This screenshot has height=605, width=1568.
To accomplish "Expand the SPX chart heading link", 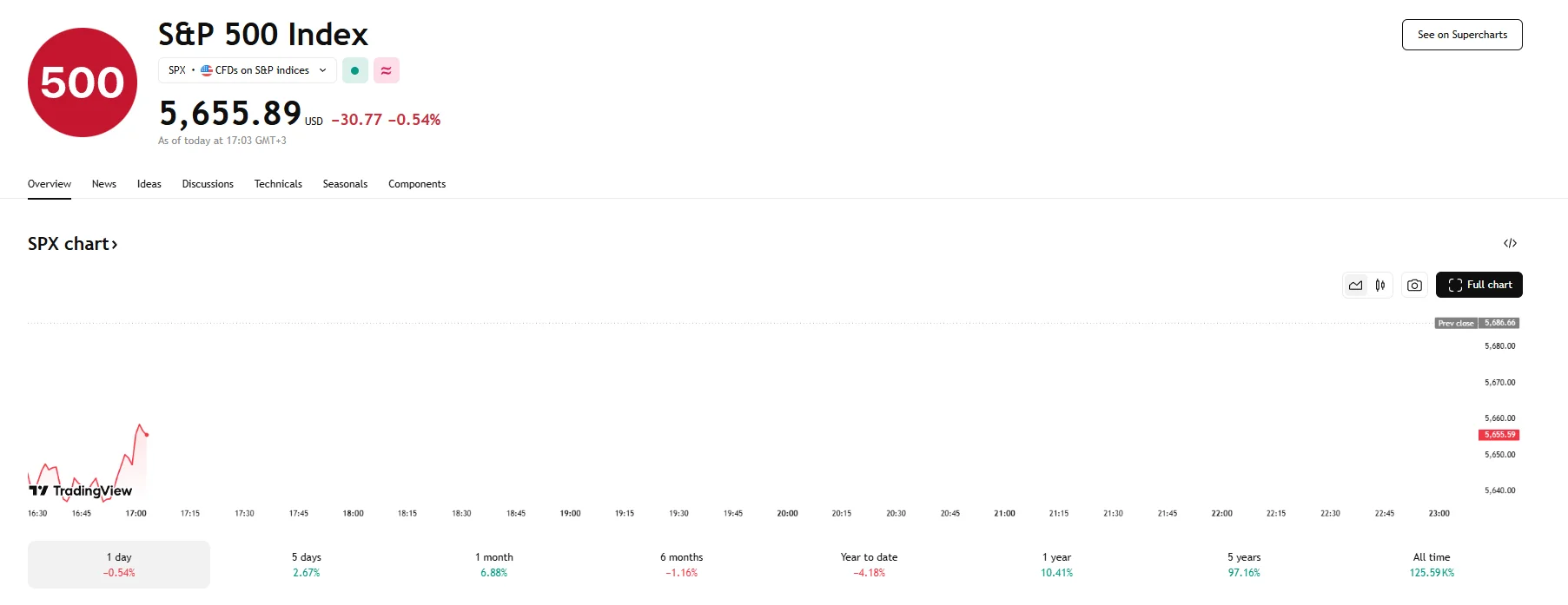I will 72,244.
